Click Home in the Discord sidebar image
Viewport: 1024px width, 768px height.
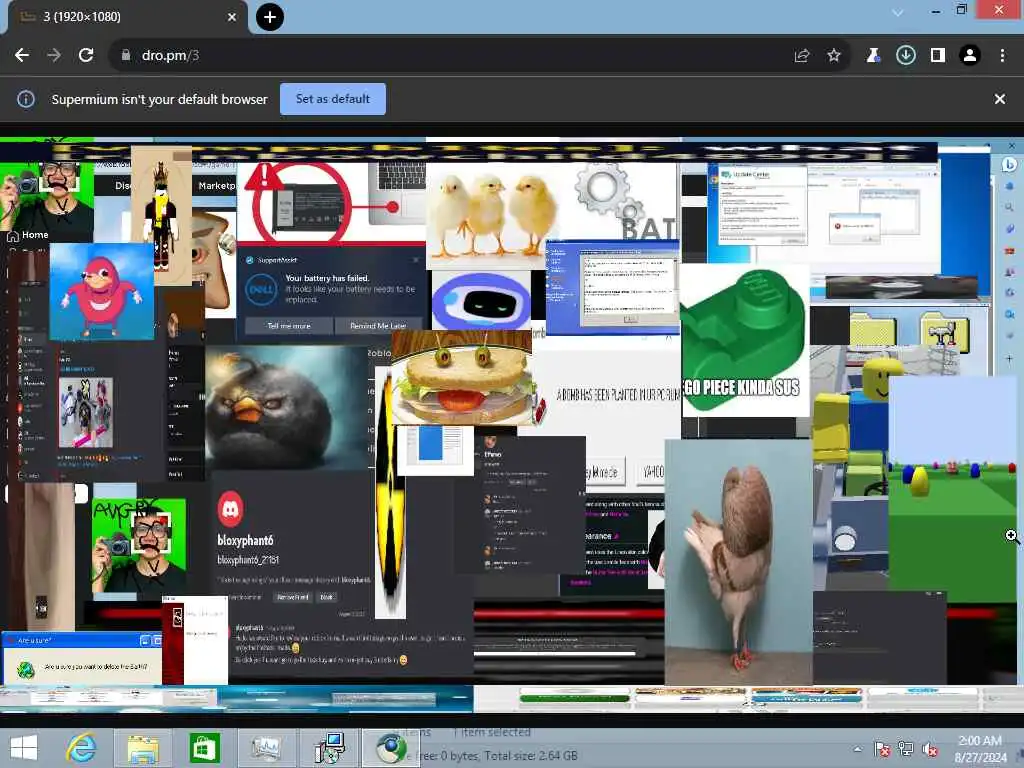27,235
